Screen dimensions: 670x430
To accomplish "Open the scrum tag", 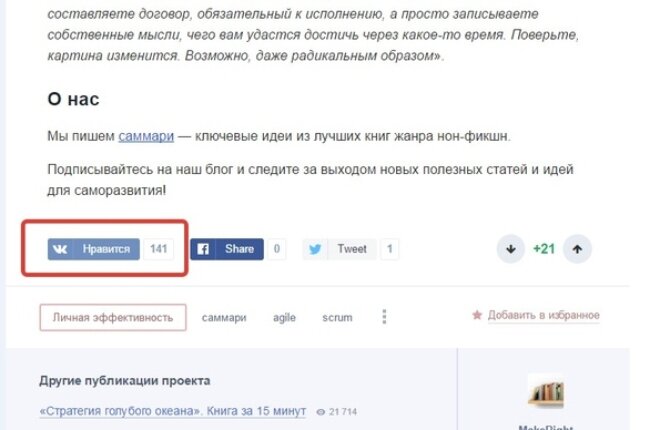I will tap(337, 318).
